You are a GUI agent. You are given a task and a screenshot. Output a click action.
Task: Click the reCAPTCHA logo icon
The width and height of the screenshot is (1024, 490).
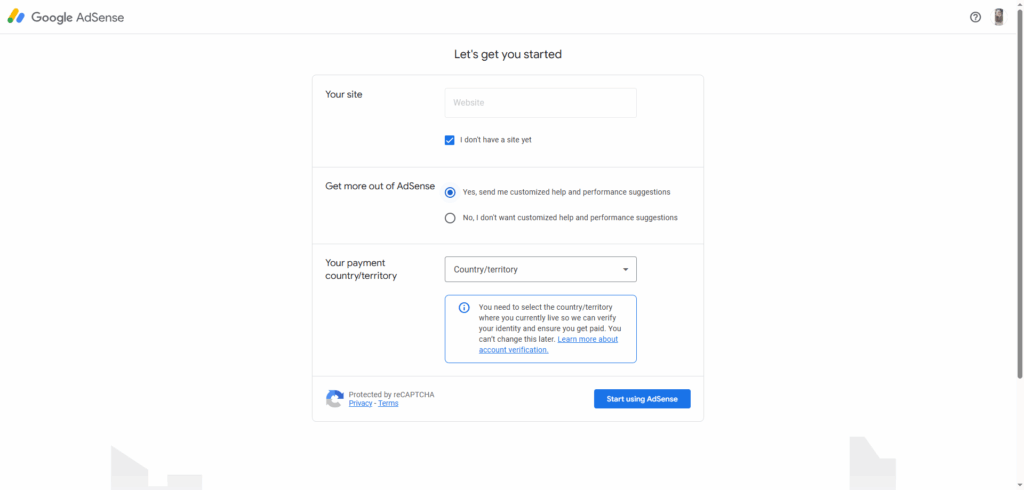coord(334,399)
